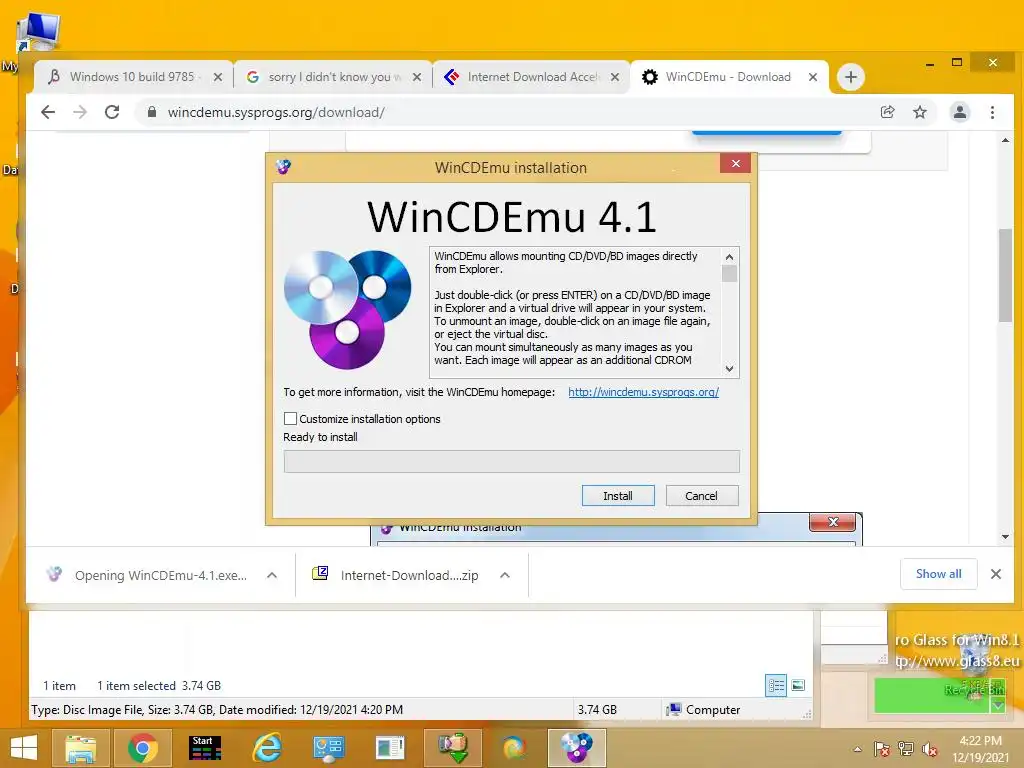Viewport: 1024px width, 768px height.
Task: Open the Start menu app in taskbar
Action: click(204, 748)
